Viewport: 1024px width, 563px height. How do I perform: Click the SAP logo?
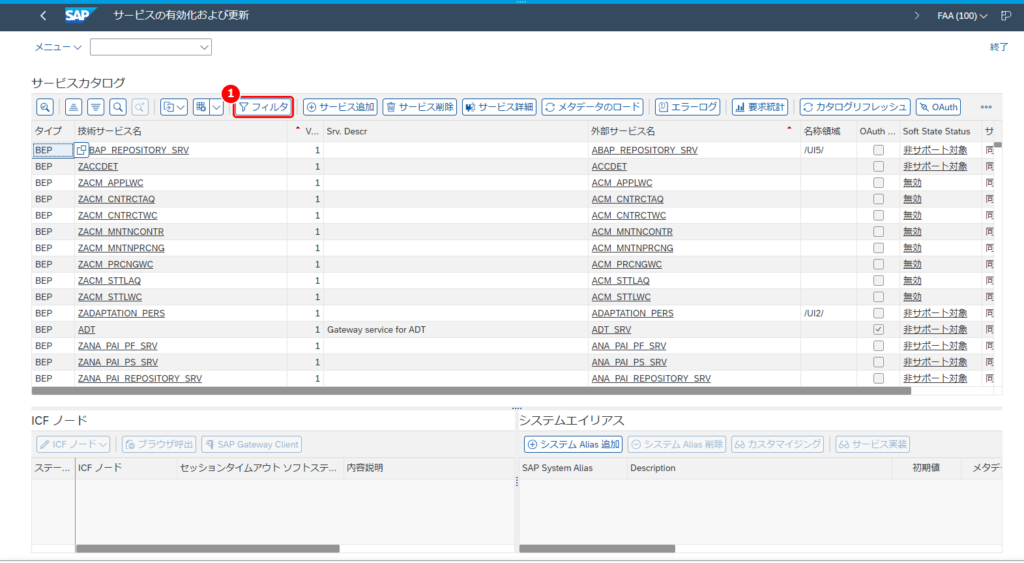tap(80, 15)
